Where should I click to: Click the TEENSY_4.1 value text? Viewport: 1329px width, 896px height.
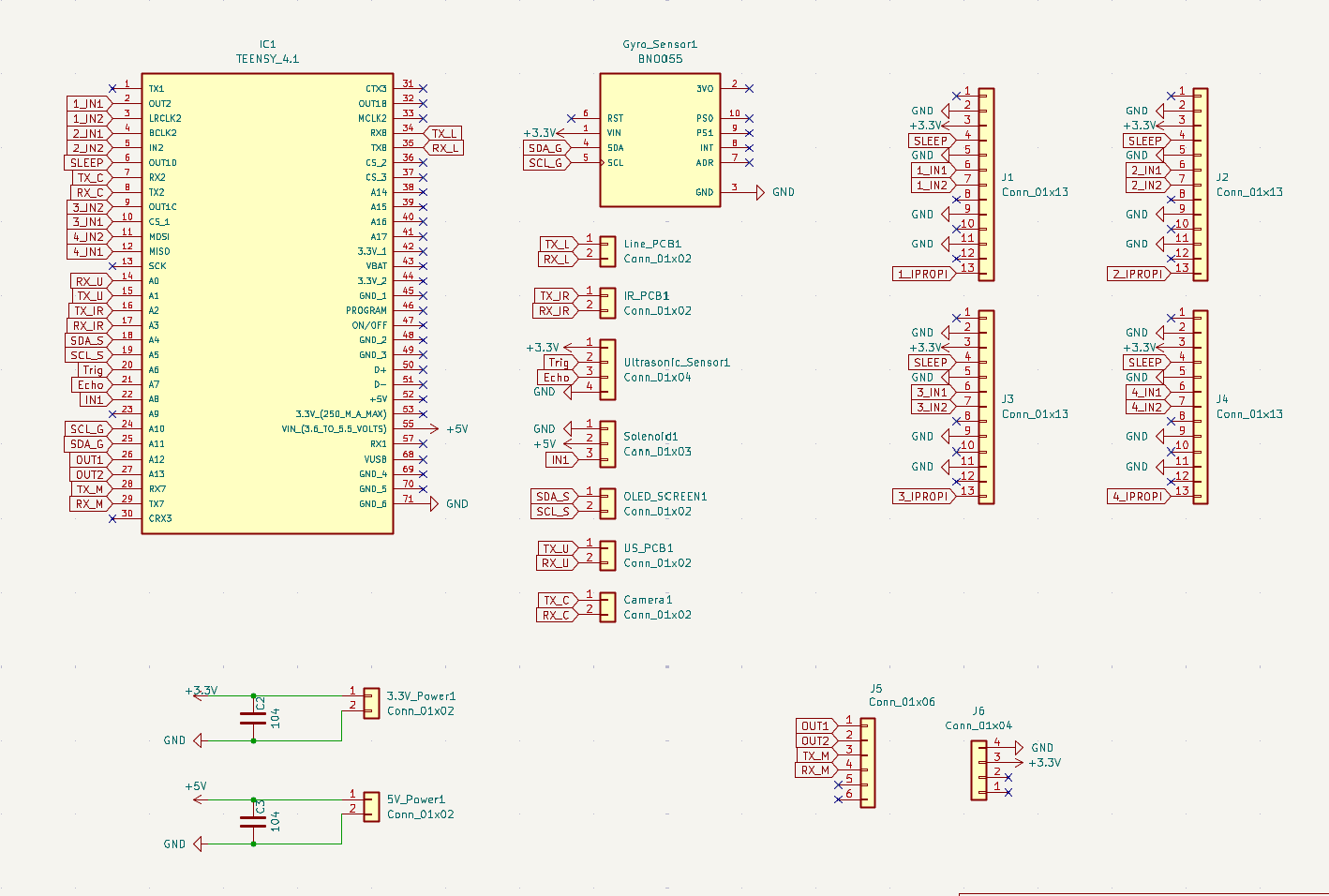(x=267, y=59)
